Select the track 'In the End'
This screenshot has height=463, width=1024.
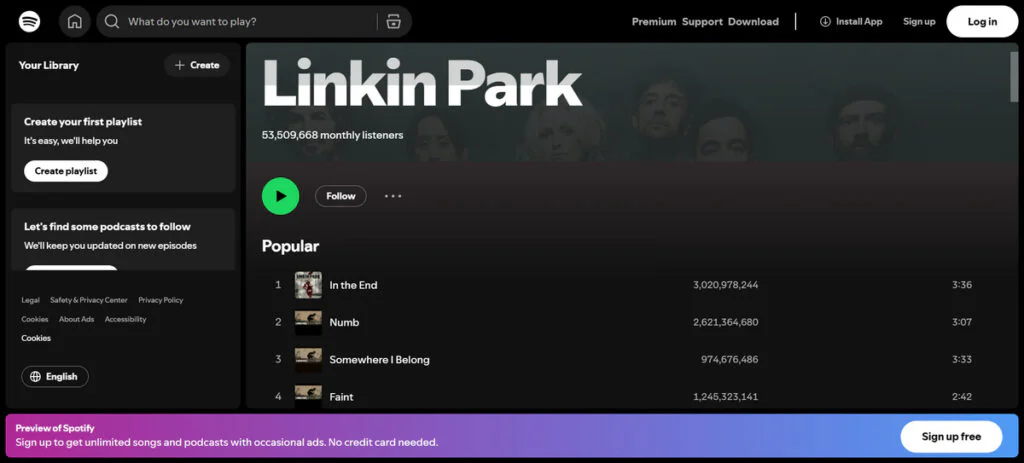pyautogui.click(x=353, y=285)
